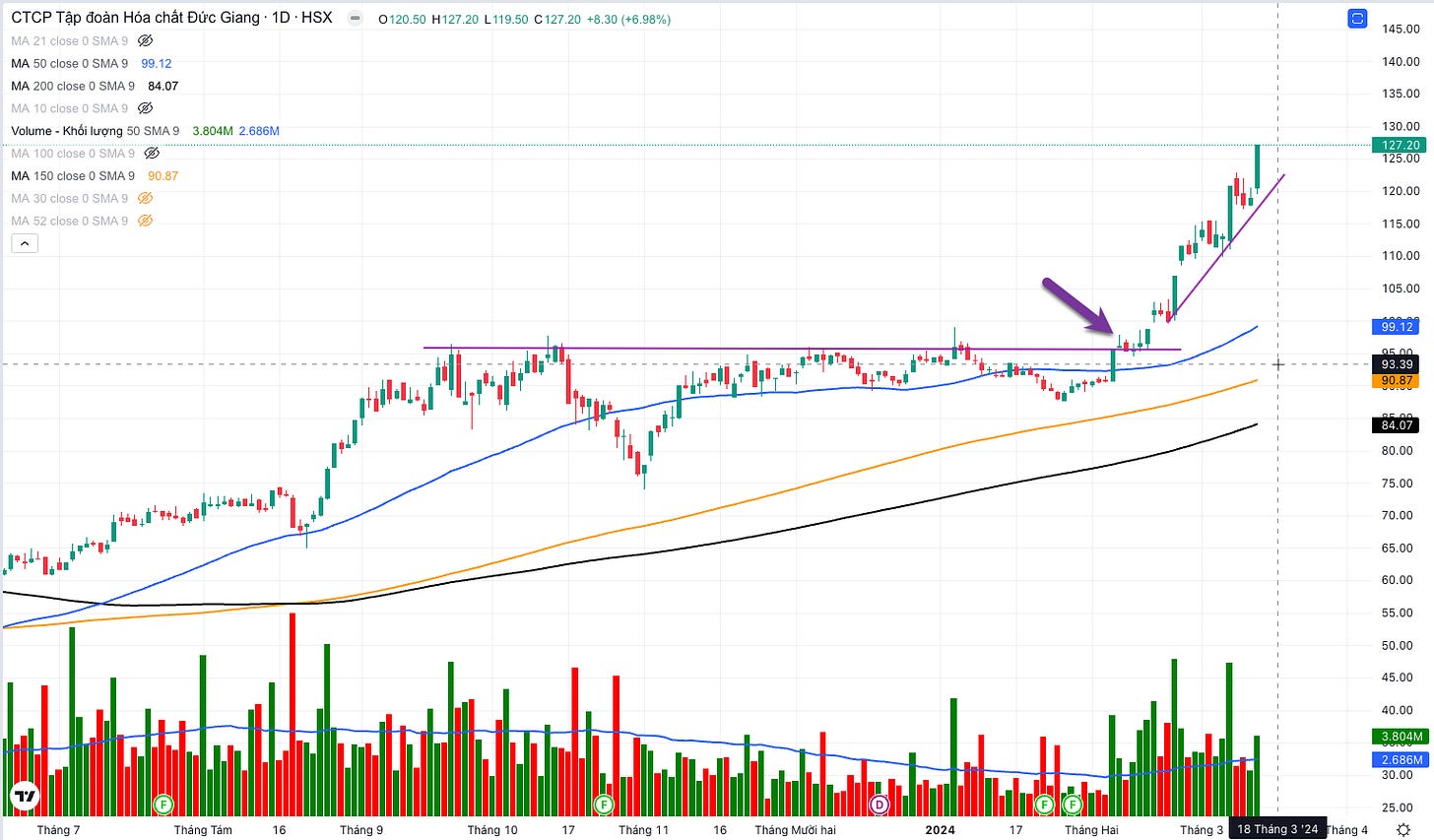Viewport: 1434px width, 840px height.
Task: Click the H127.20 high price value
Action: 455,19
